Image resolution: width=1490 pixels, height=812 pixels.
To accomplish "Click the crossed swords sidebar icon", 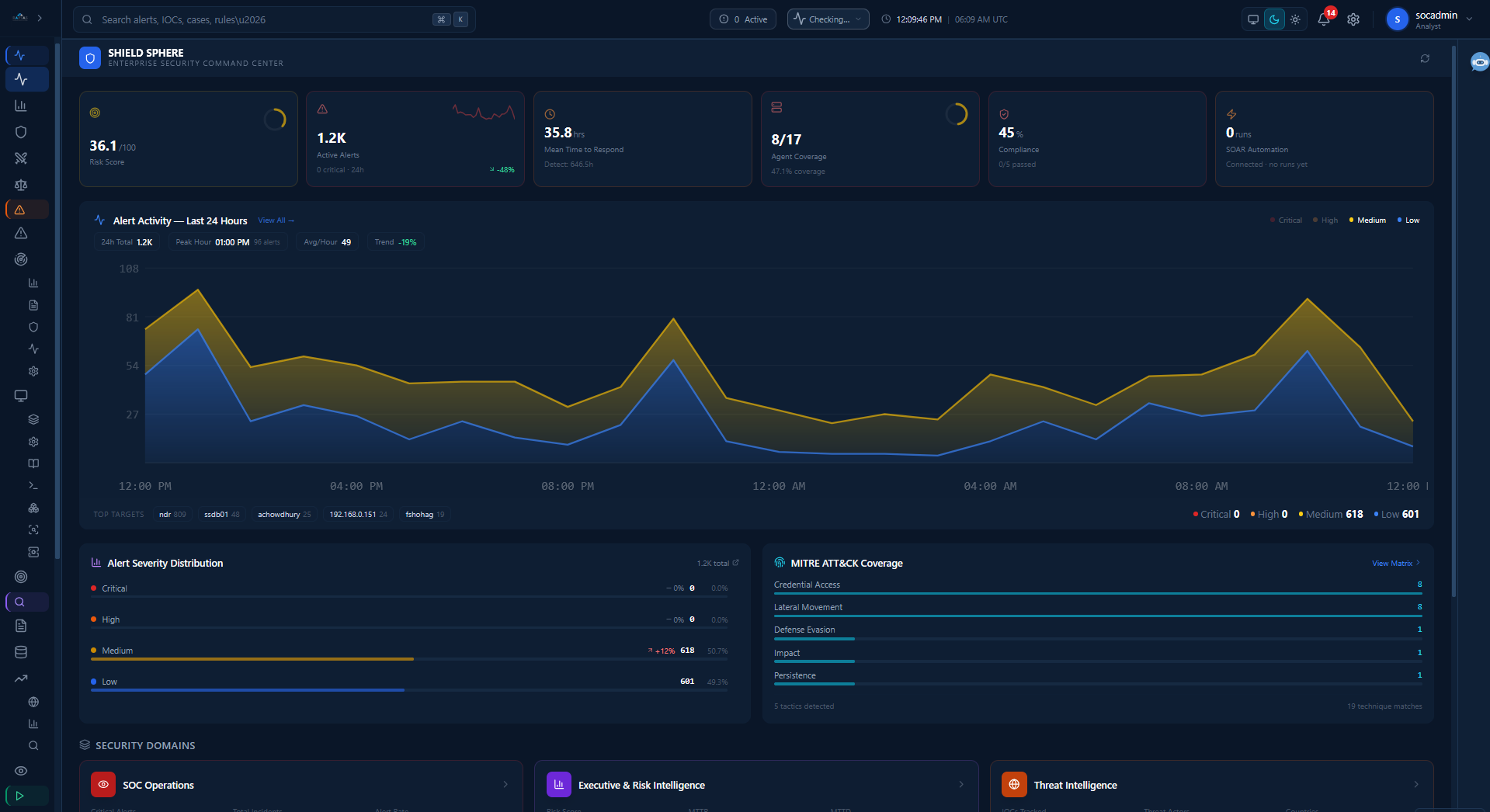I will tap(21, 158).
